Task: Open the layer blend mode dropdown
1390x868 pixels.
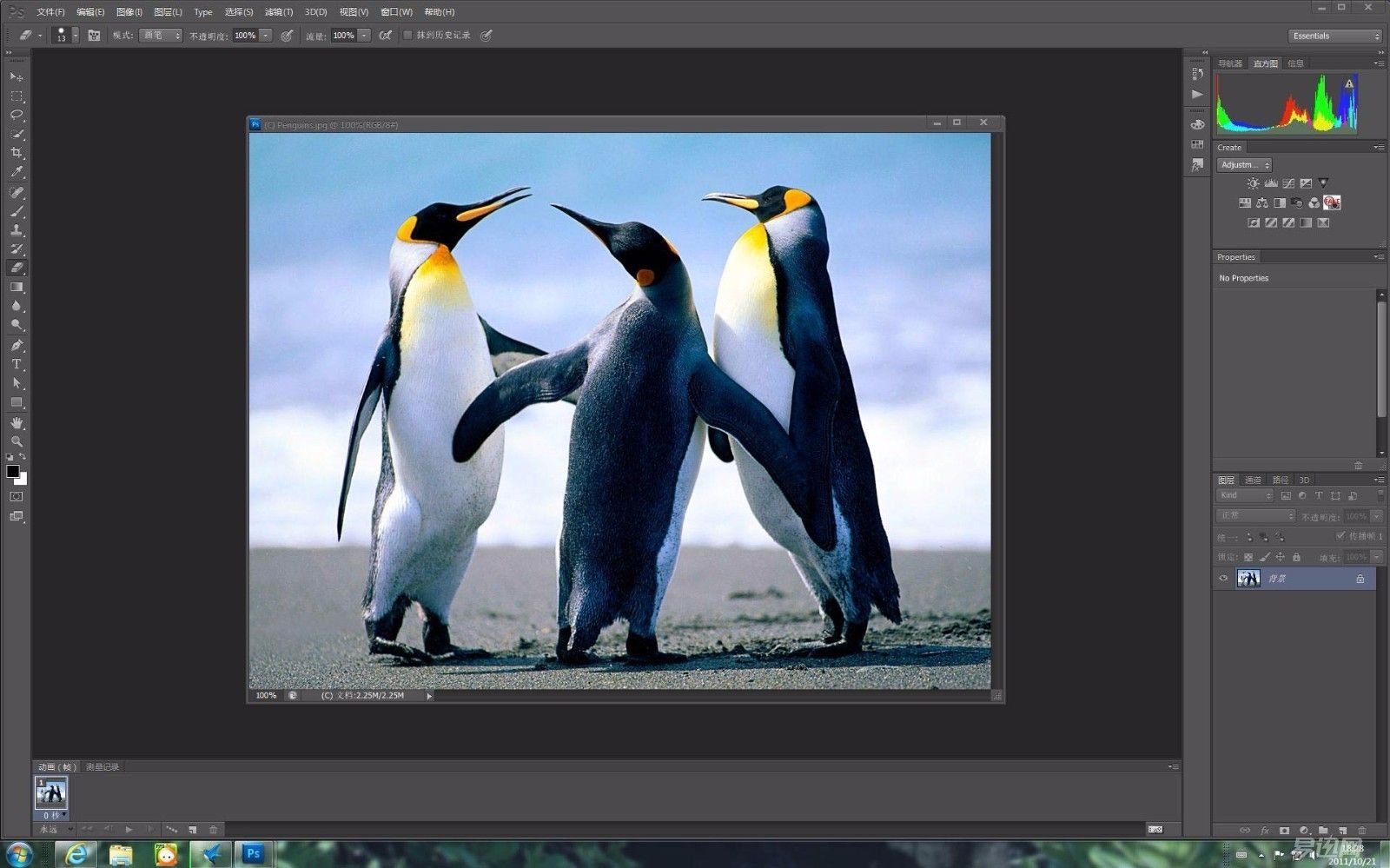Action: [1256, 516]
